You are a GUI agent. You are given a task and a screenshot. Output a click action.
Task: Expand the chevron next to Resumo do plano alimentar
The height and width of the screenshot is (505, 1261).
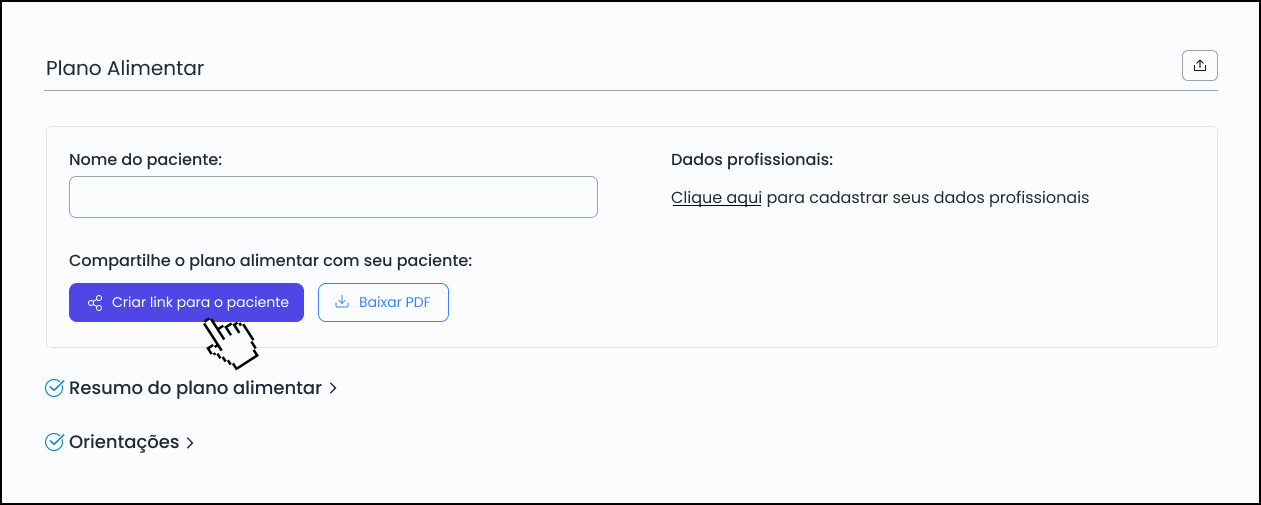[333, 388]
